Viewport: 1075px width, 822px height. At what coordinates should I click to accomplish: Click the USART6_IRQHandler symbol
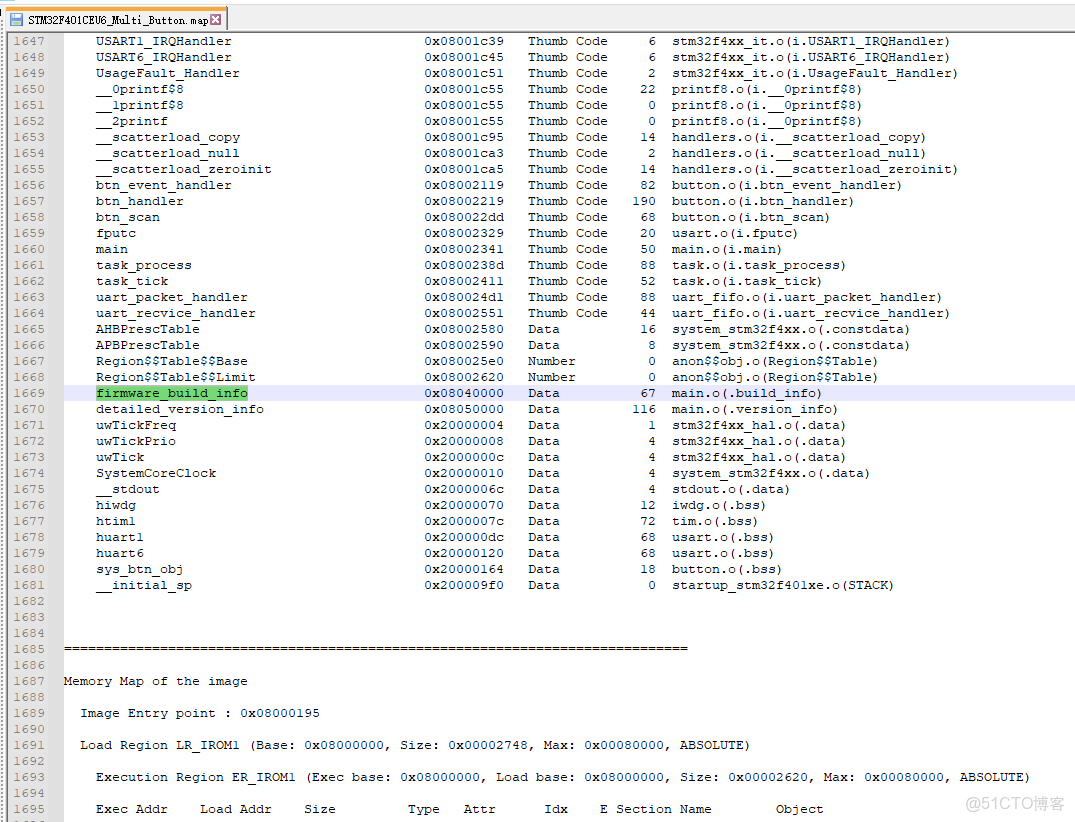point(164,58)
